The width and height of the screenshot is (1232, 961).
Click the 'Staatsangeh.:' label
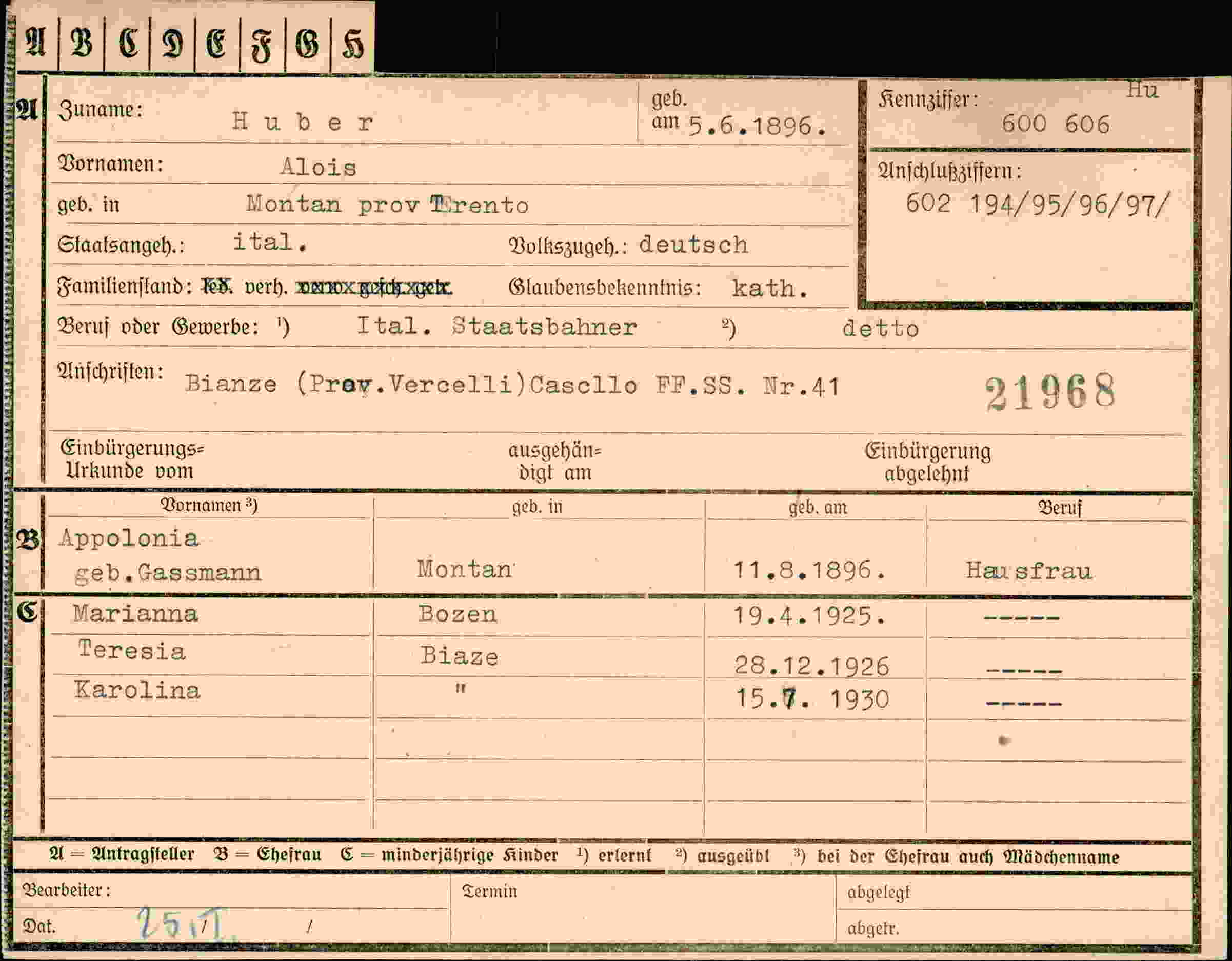click(x=121, y=245)
